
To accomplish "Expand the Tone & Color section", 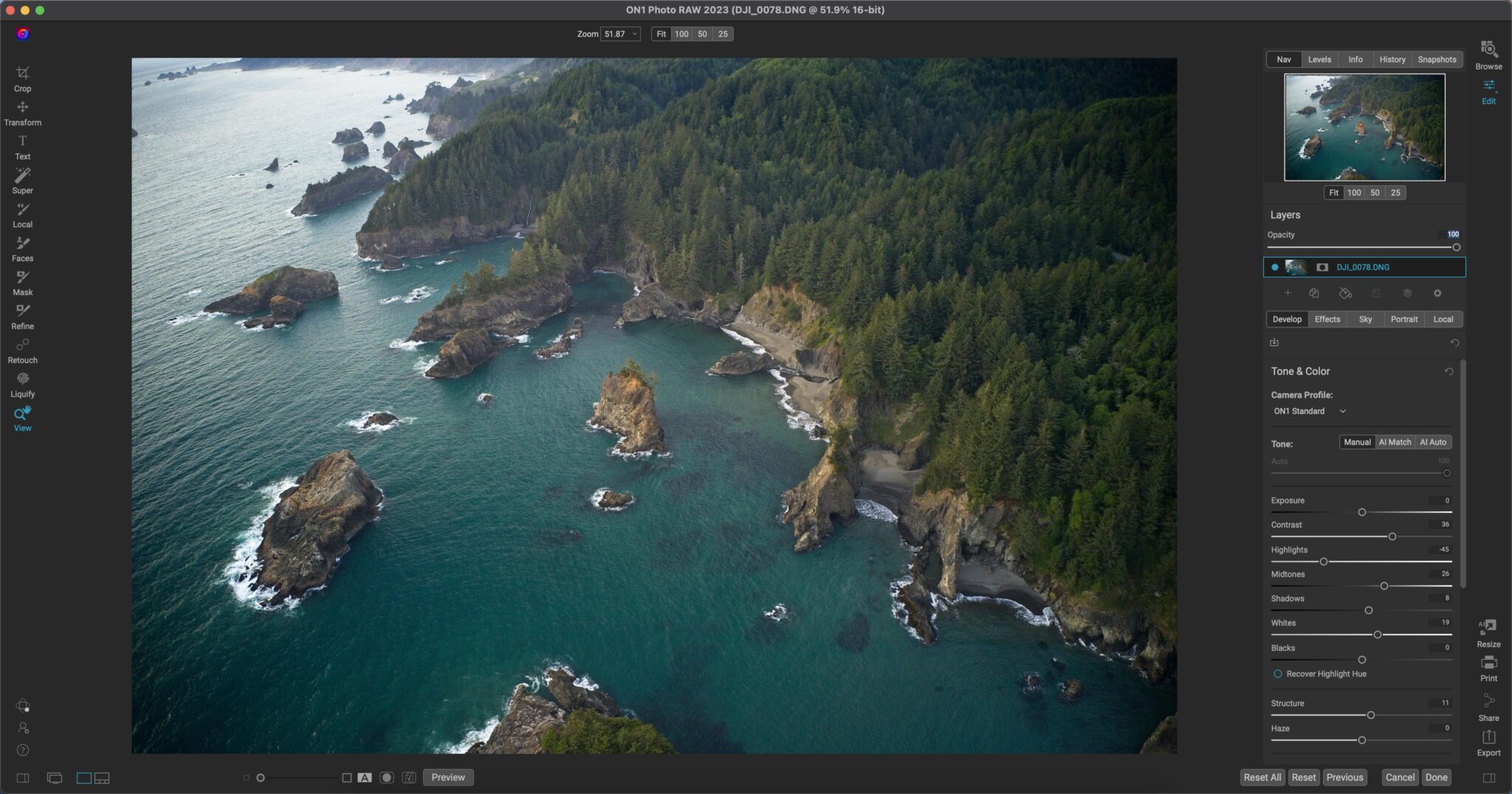I will coord(1300,371).
